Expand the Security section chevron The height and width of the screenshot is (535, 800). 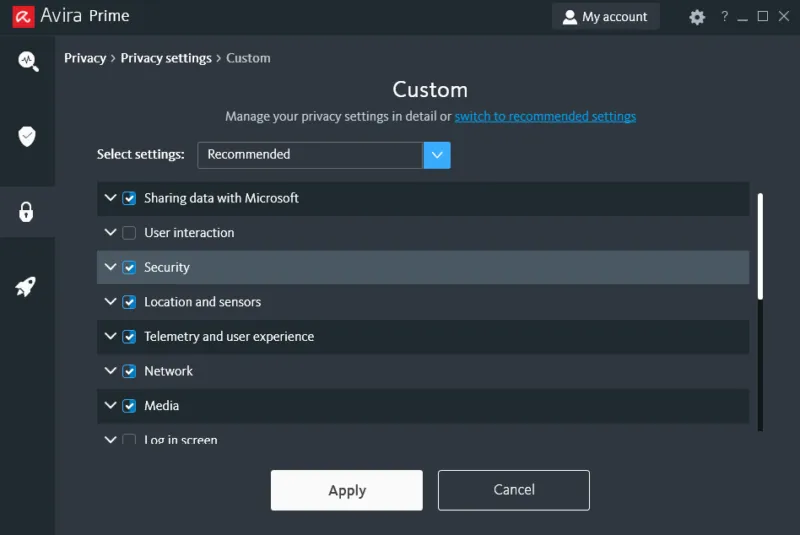click(x=110, y=267)
